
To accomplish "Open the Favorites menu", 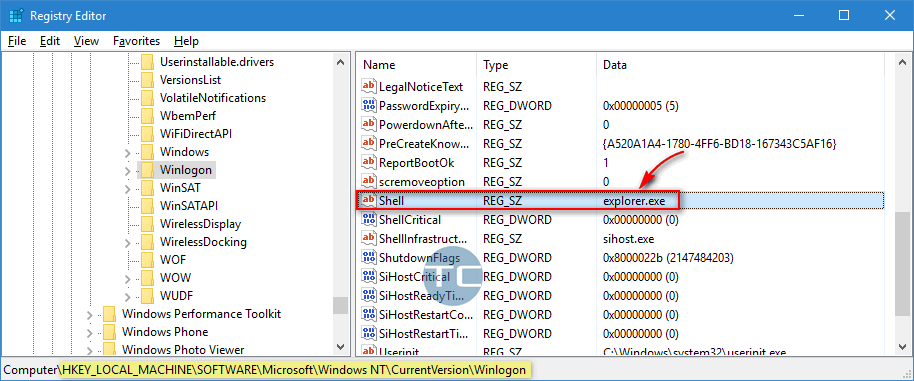I will click(136, 41).
